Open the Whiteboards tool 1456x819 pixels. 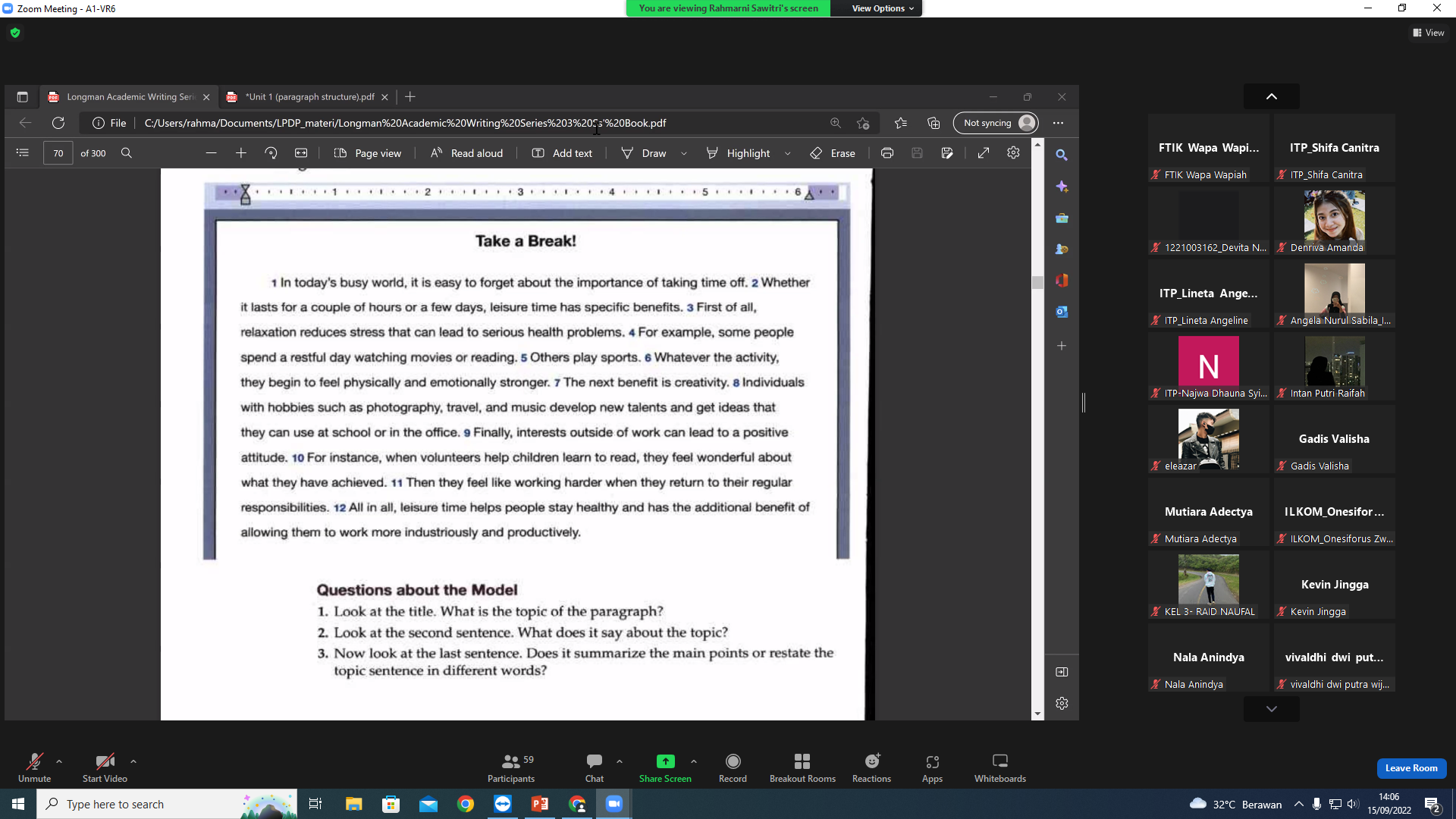999,767
